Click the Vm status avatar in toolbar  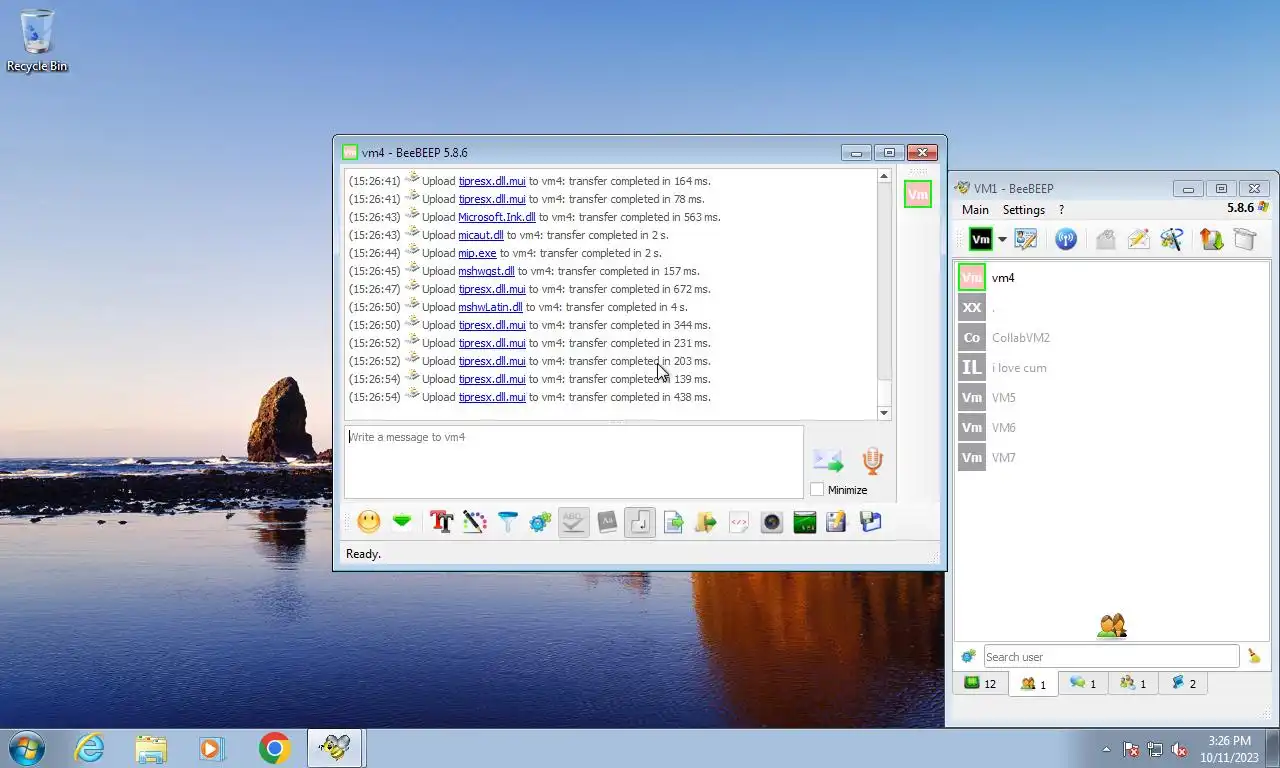pyautogui.click(x=981, y=239)
